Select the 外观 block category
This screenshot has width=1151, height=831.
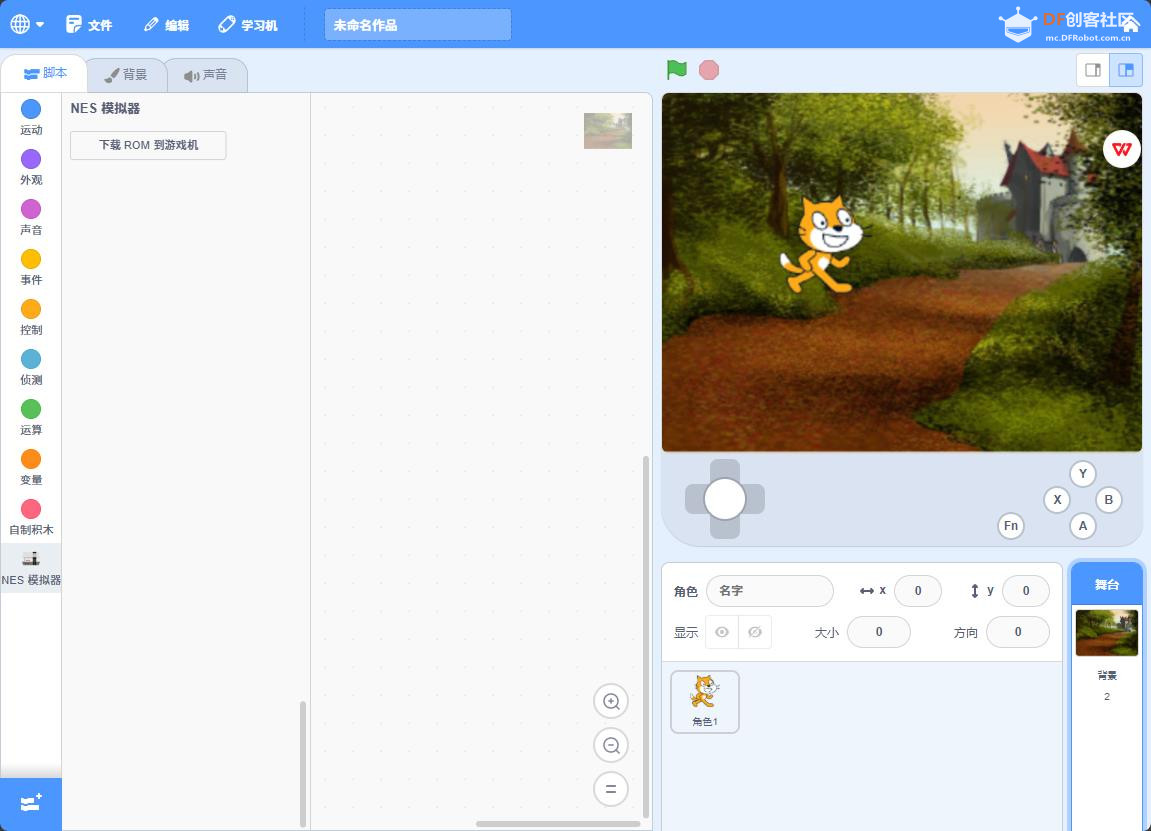click(x=31, y=167)
